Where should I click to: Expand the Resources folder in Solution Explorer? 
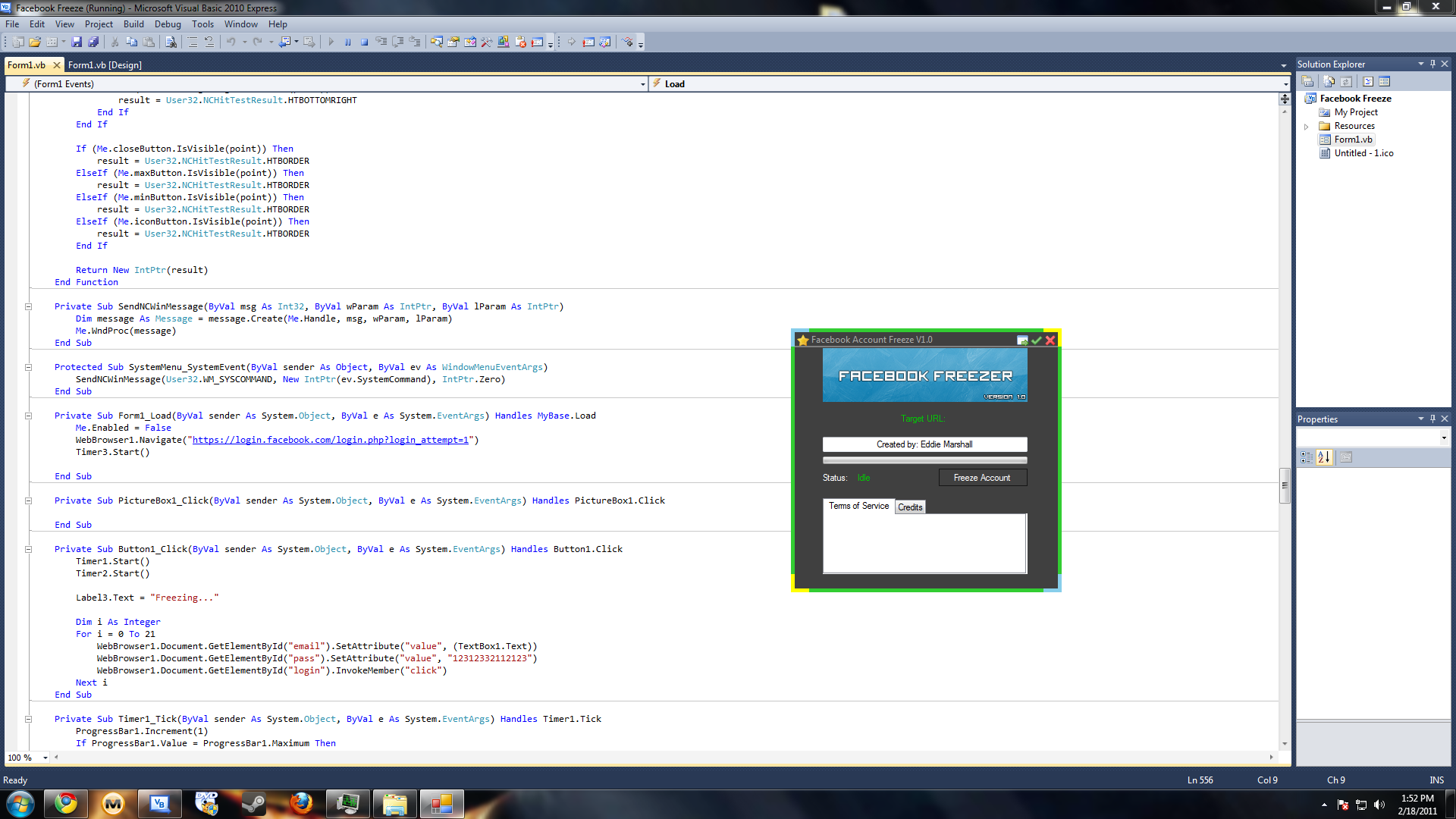click(x=1306, y=127)
